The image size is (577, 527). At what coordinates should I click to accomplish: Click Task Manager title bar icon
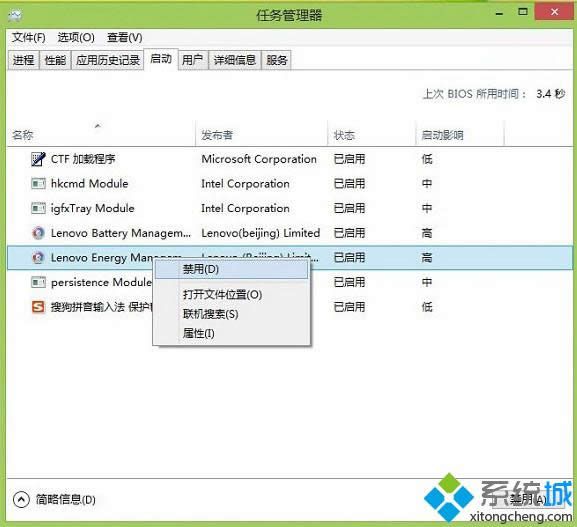pyautogui.click(x=15, y=15)
